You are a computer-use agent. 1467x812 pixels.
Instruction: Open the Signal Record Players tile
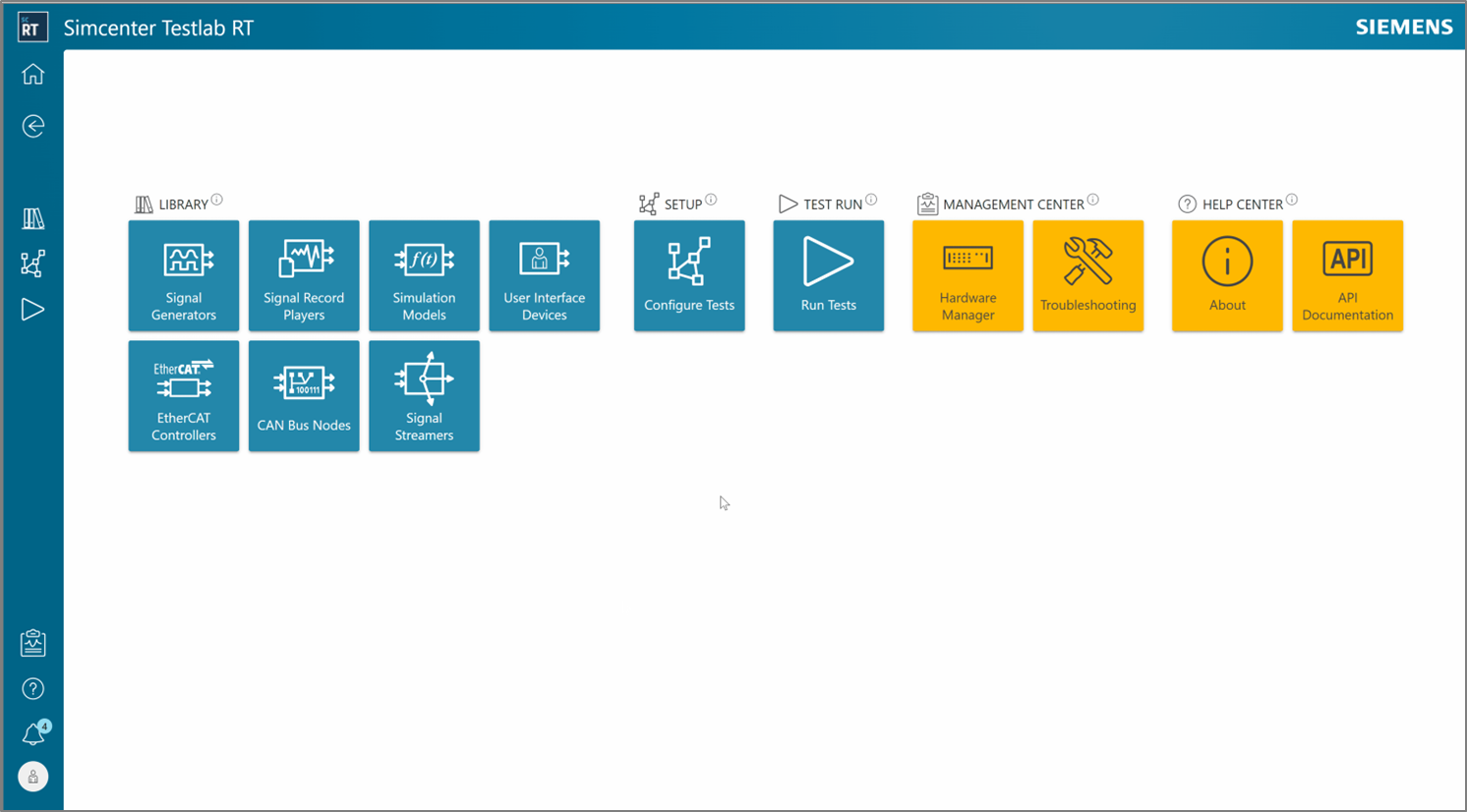(304, 275)
